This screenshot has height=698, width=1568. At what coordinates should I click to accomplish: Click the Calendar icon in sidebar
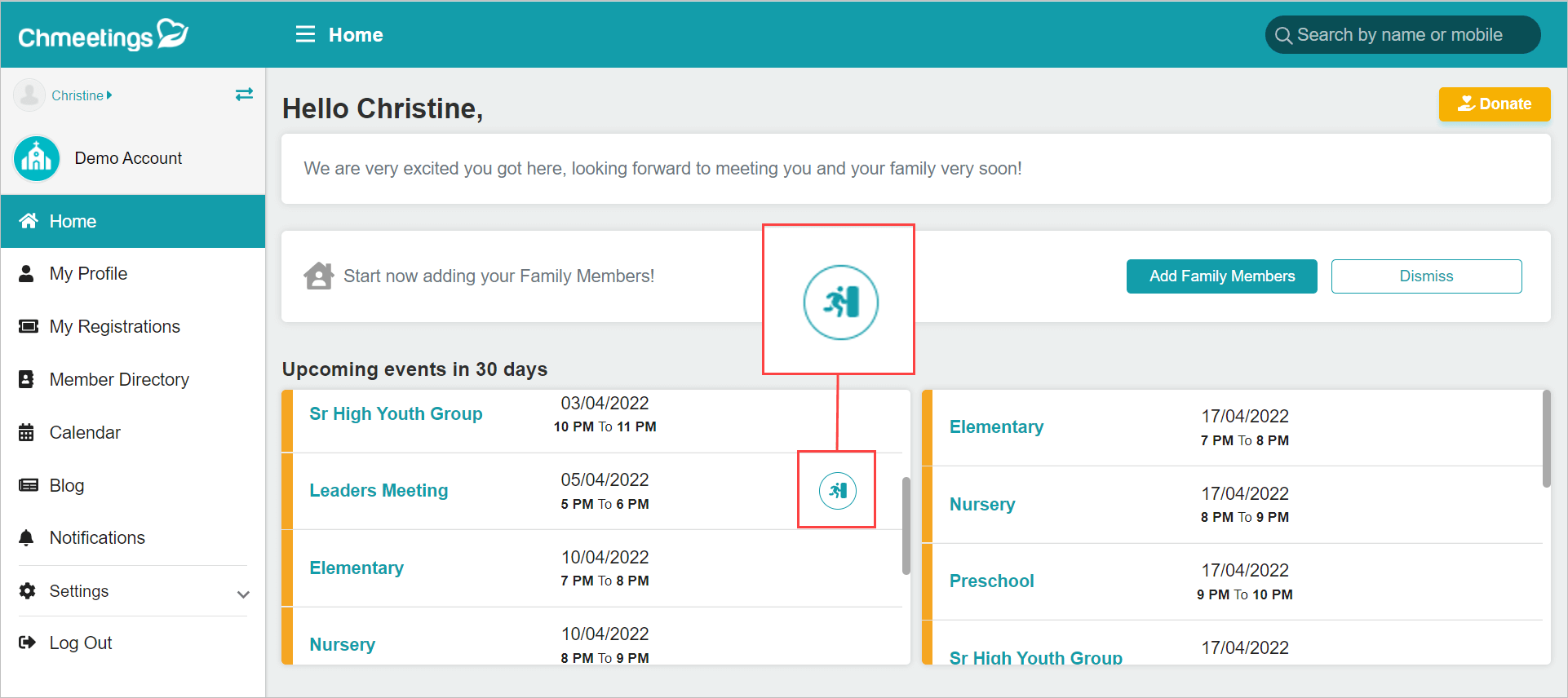click(27, 432)
